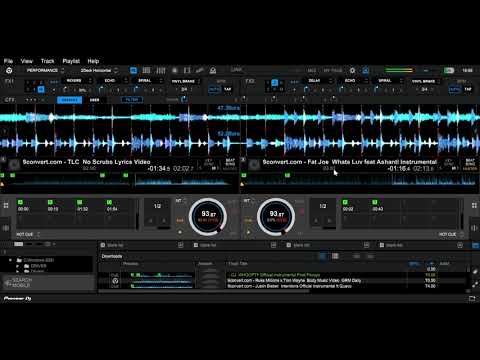The width and height of the screenshot is (480, 360).
Task: Click the TLC No Scrubs track title
Action: tap(86, 162)
